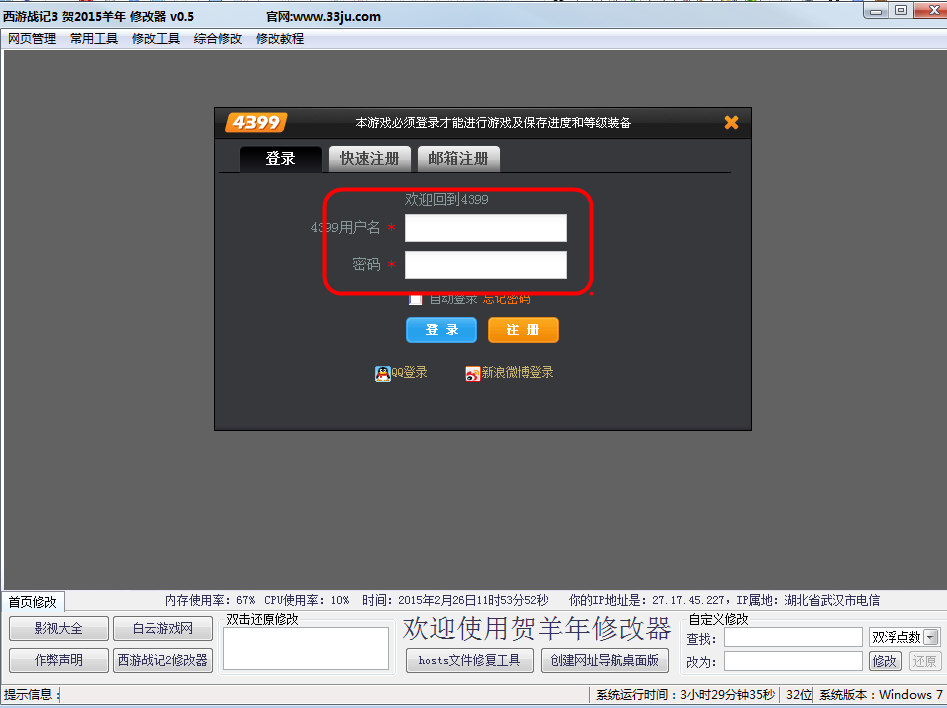Select the 登录 tab
947x708 pixels.
pos(281,159)
